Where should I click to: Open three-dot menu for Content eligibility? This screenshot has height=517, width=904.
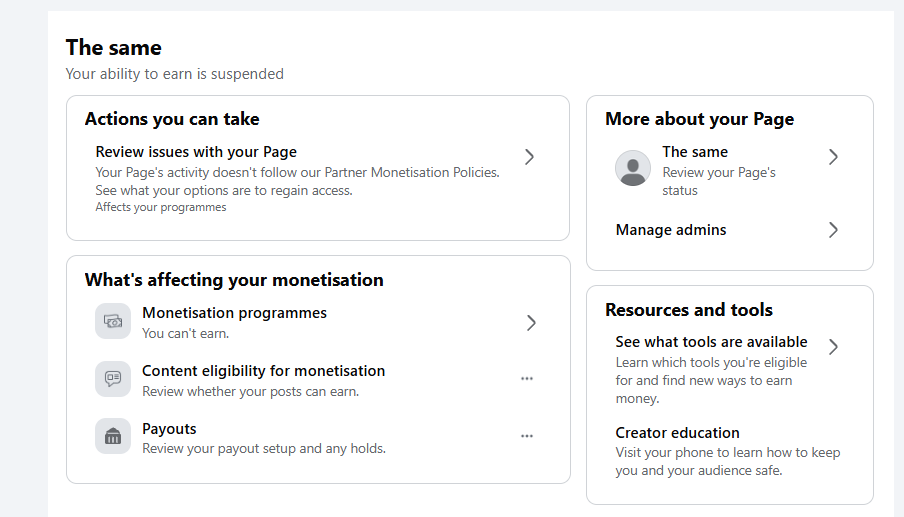[x=527, y=379]
